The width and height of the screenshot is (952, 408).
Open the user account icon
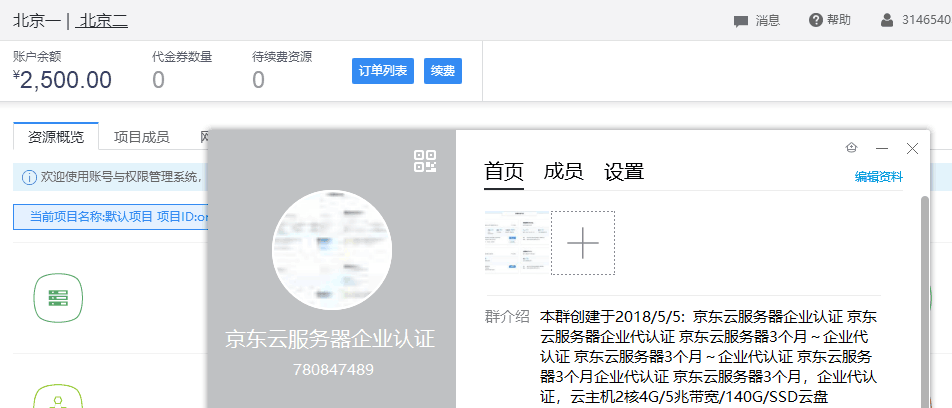click(x=887, y=20)
